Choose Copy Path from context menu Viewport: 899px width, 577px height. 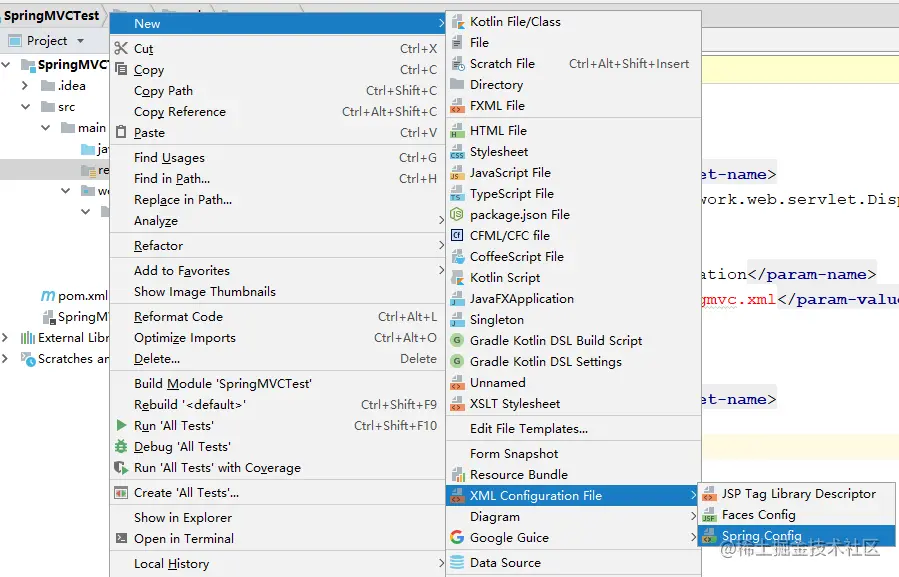[277, 91]
